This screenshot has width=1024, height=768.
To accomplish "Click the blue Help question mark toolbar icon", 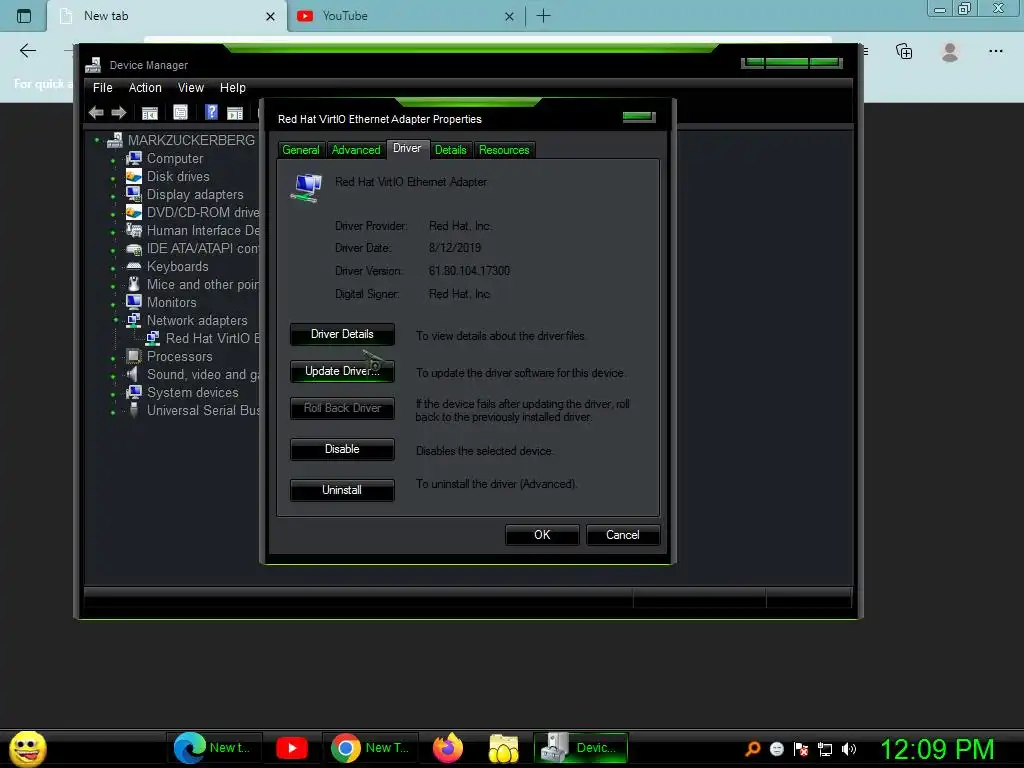I will point(211,112).
